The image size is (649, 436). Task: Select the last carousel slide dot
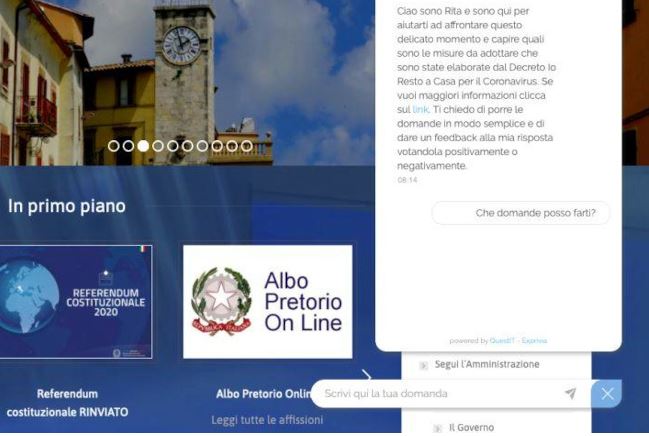coord(247,146)
